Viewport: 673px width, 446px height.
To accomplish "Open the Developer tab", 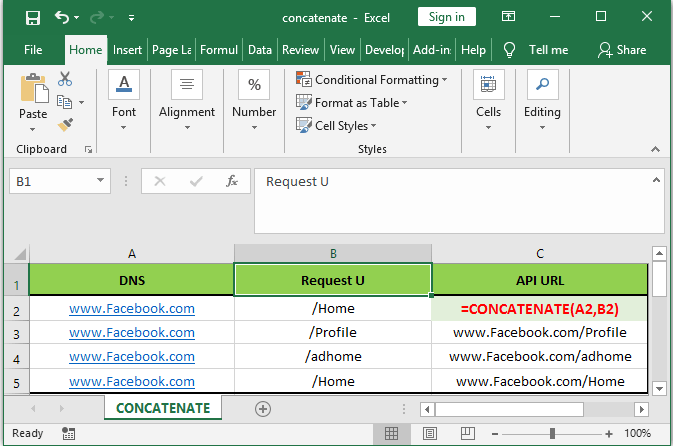I will tap(385, 50).
